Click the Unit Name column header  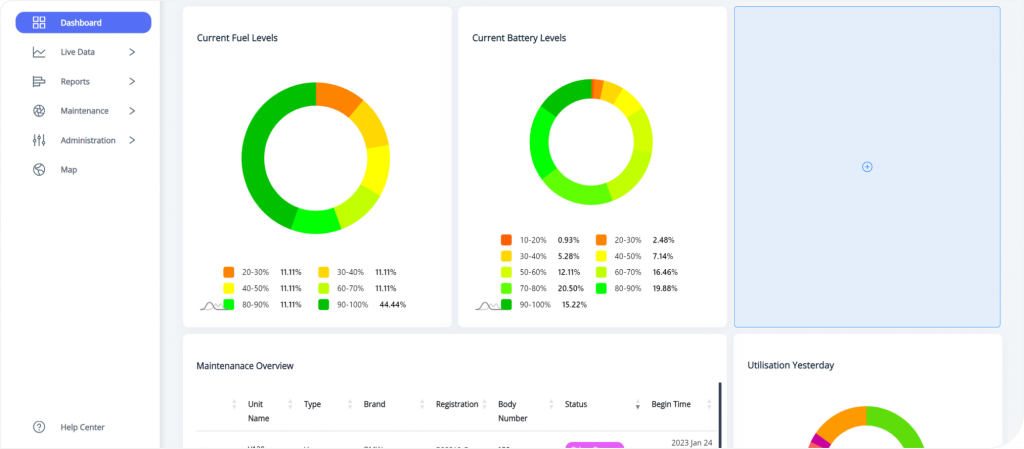[259, 411]
